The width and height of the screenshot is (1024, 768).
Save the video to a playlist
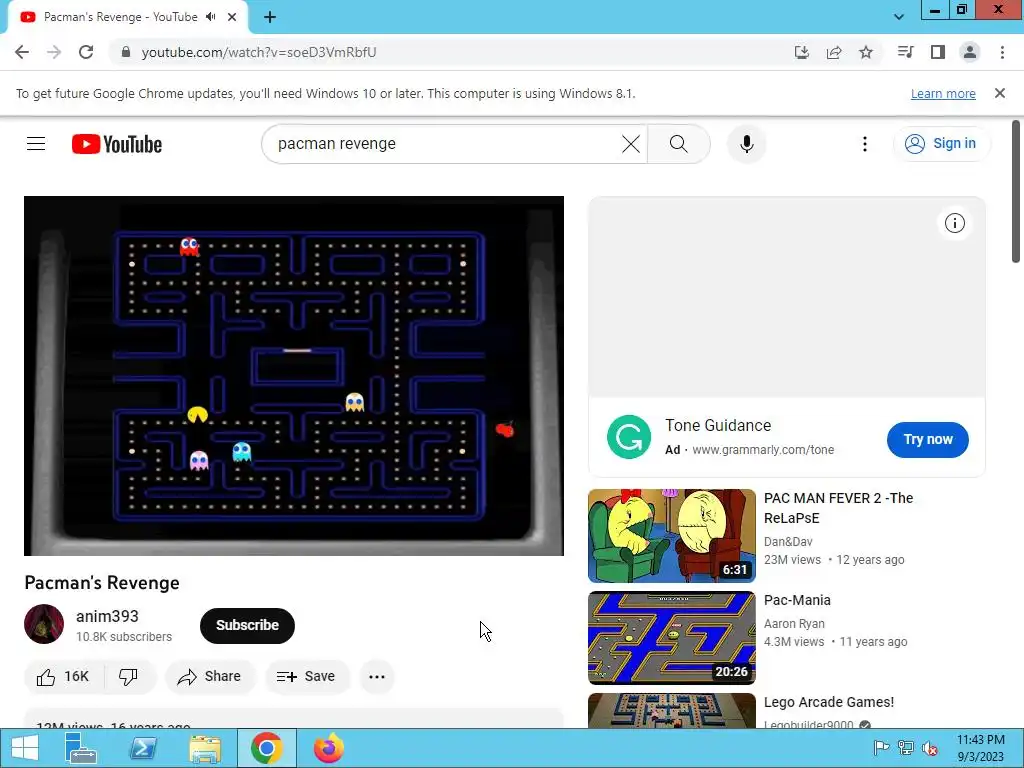click(x=306, y=677)
